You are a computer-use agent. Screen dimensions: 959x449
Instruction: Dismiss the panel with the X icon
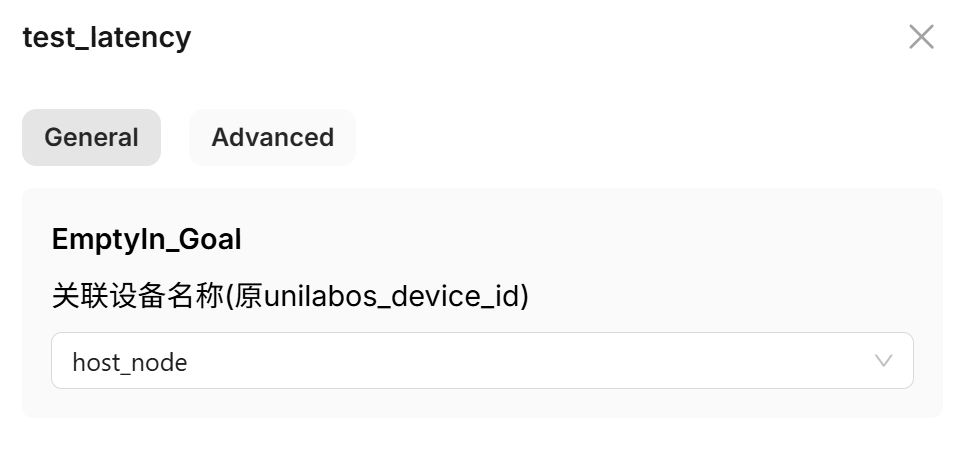[921, 38]
